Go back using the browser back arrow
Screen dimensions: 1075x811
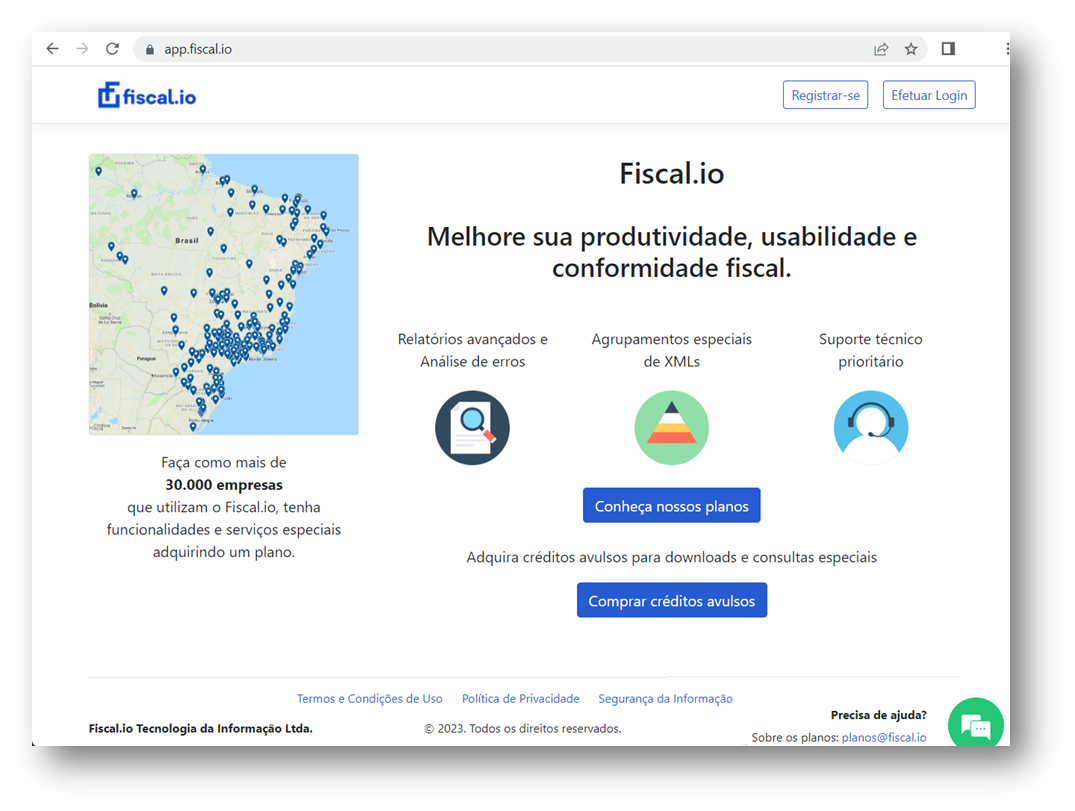(x=53, y=49)
